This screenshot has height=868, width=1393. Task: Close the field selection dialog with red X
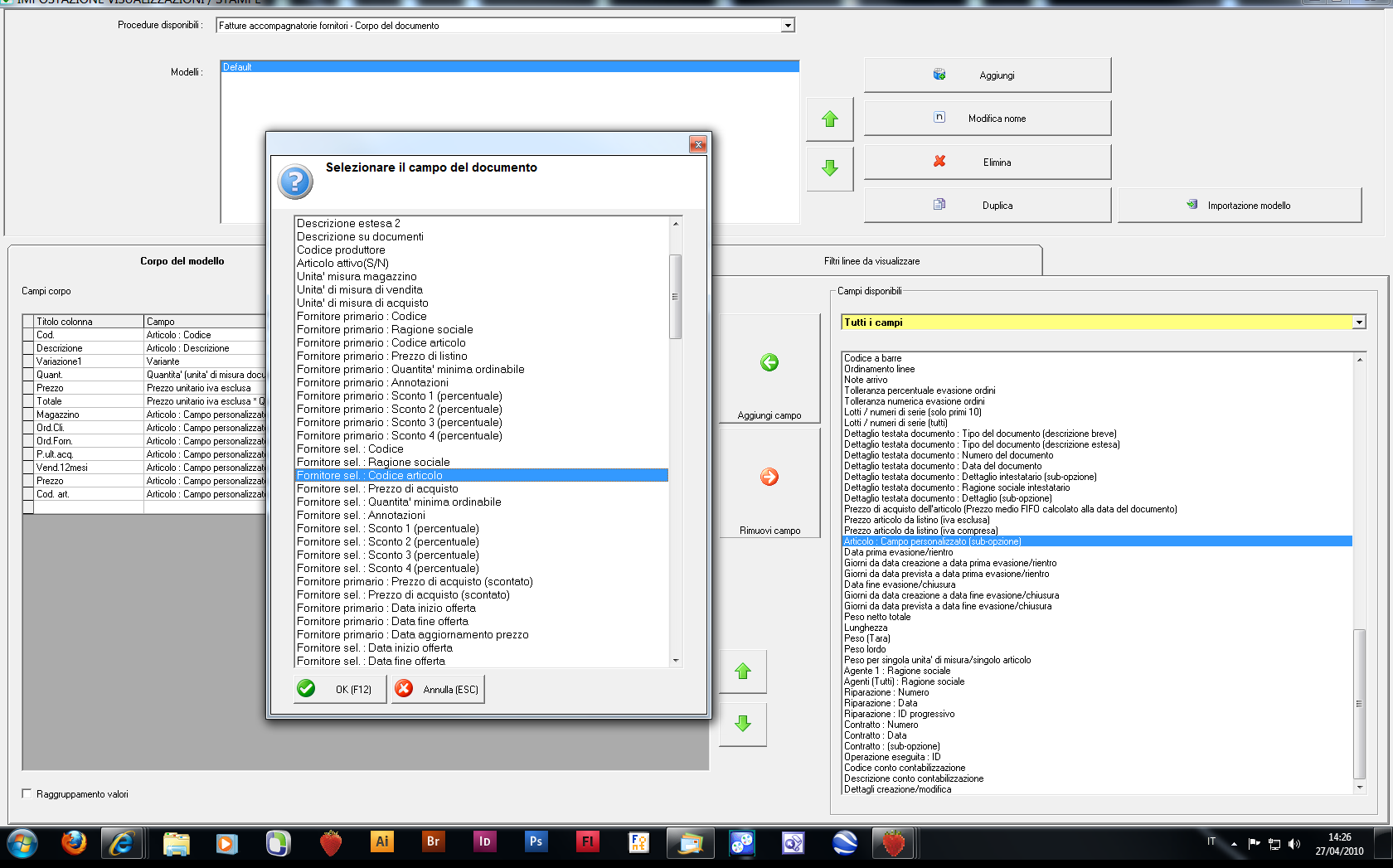[x=698, y=144]
